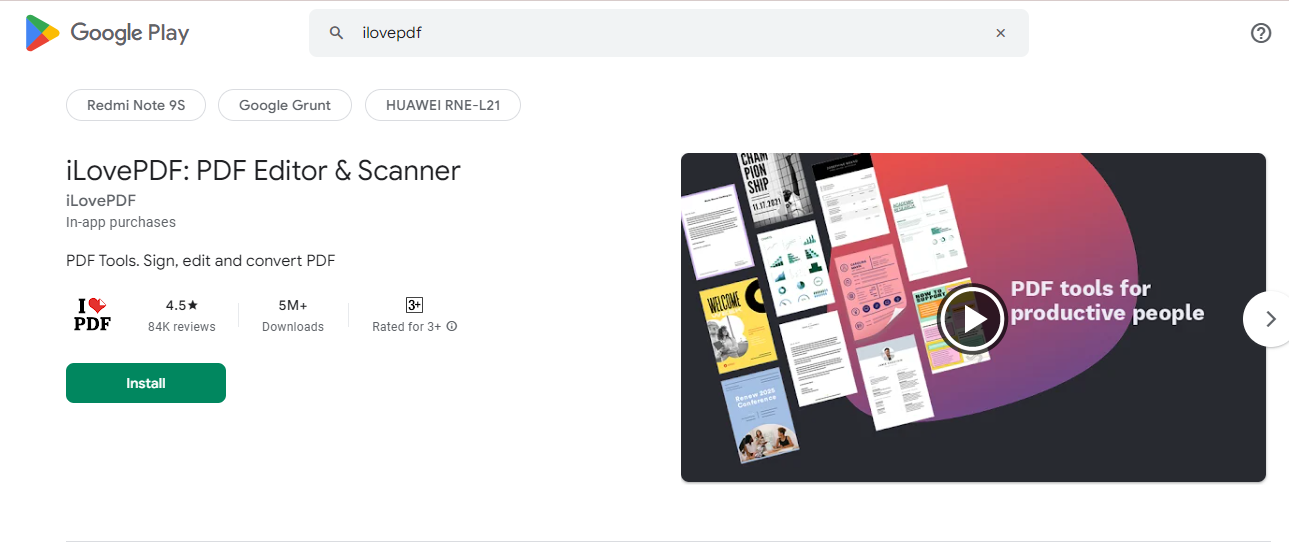Click the Downloads label
Viewport: 1289px width, 546px height.
tap(293, 327)
